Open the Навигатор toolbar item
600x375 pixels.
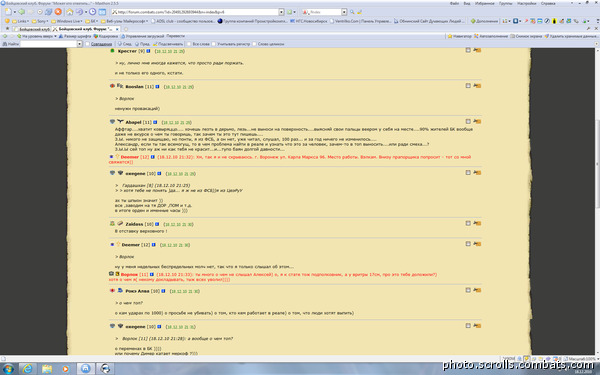[x=459, y=36]
